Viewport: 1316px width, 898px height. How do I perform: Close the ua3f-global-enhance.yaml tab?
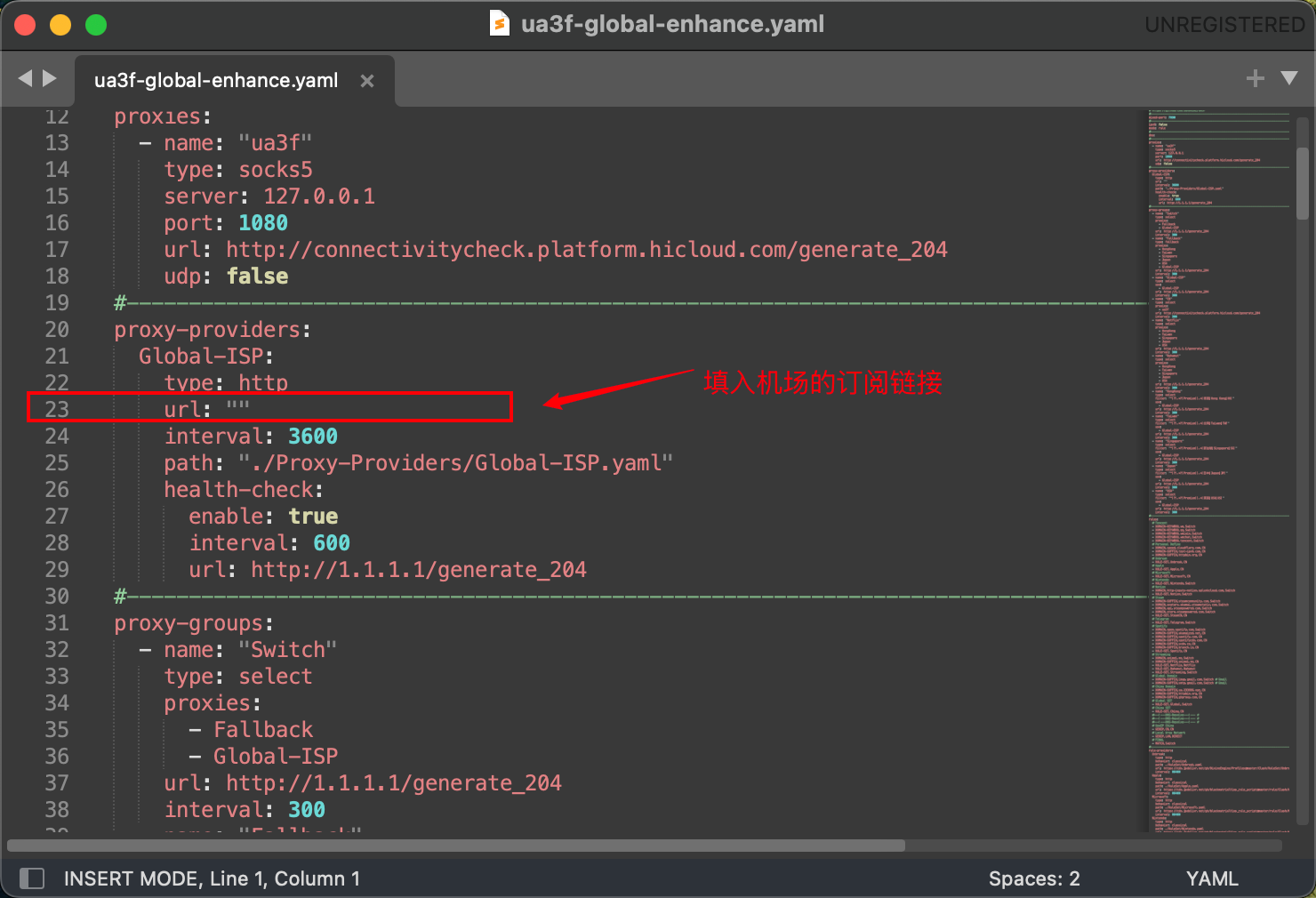point(366,81)
